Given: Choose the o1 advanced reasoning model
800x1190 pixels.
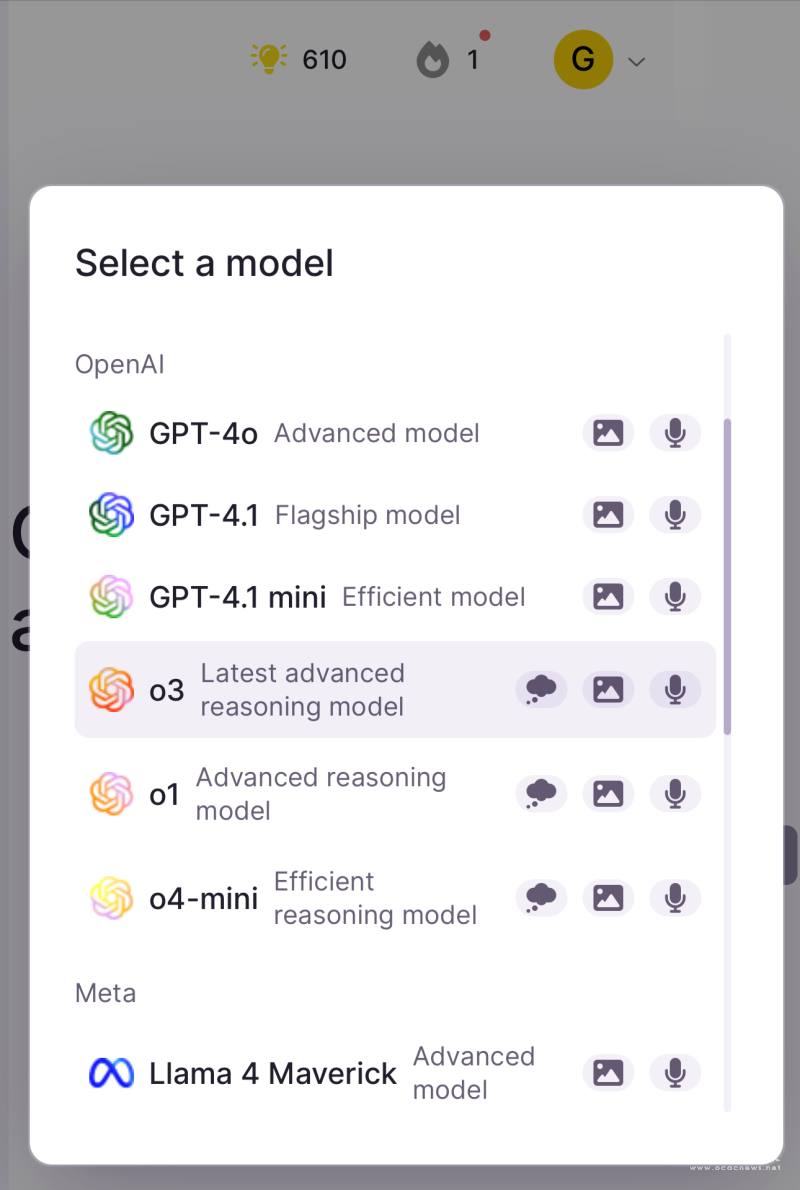Looking at the screenshot, I should (x=300, y=794).
